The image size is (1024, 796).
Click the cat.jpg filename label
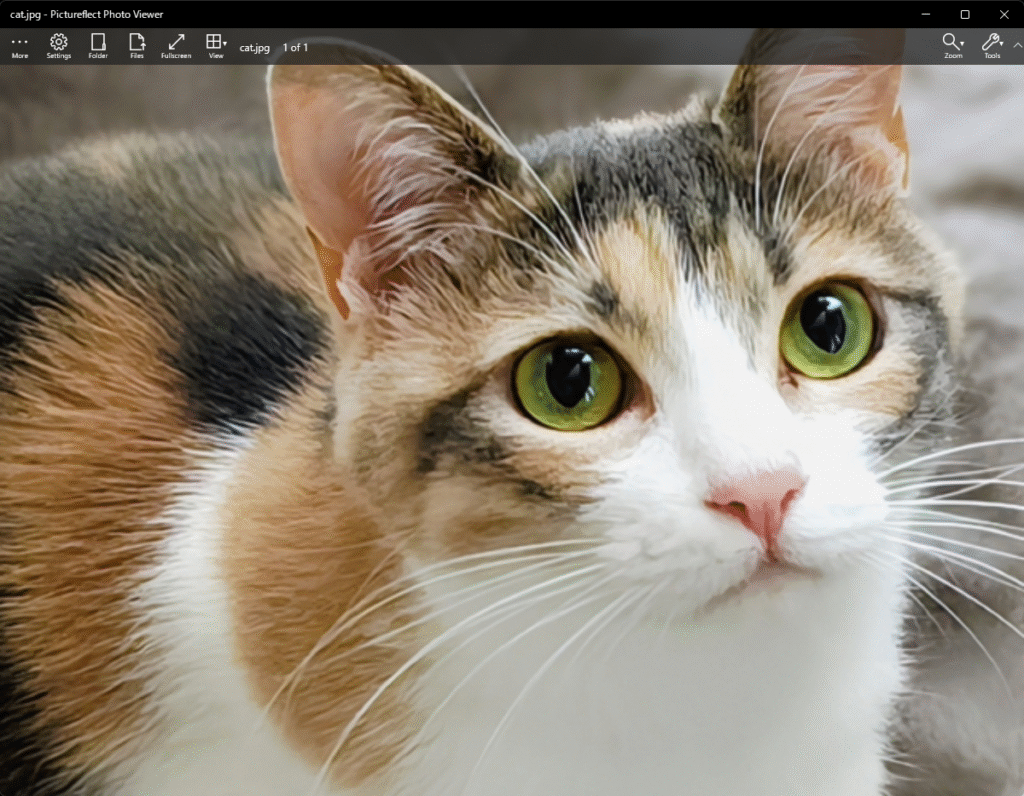pos(254,47)
